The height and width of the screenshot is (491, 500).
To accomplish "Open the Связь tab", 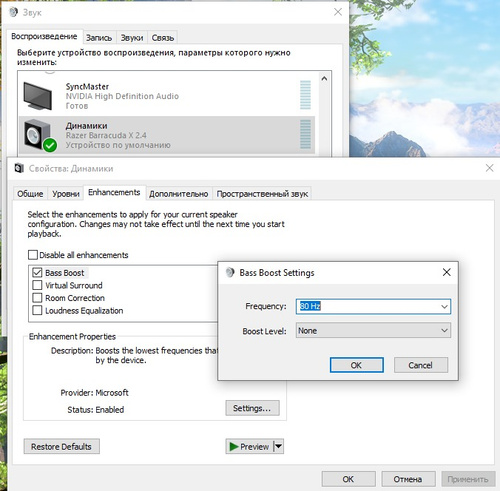I will [163, 38].
